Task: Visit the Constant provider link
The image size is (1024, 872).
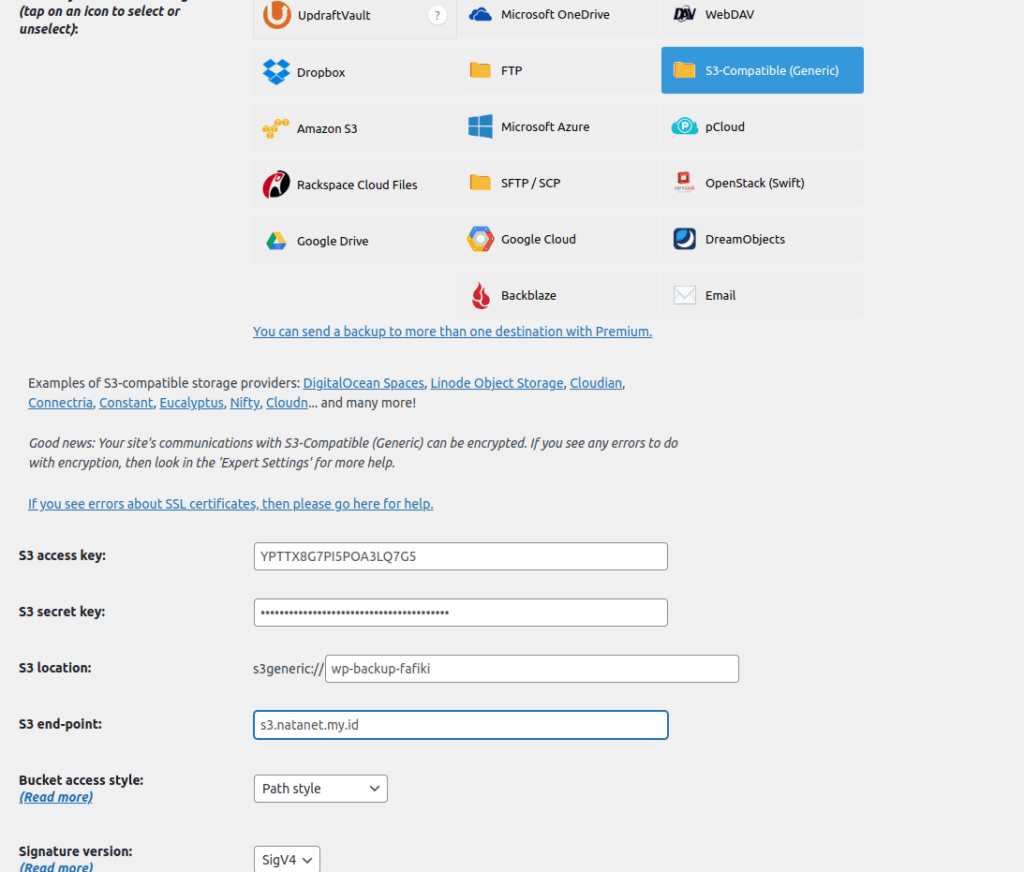Action: point(126,403)
